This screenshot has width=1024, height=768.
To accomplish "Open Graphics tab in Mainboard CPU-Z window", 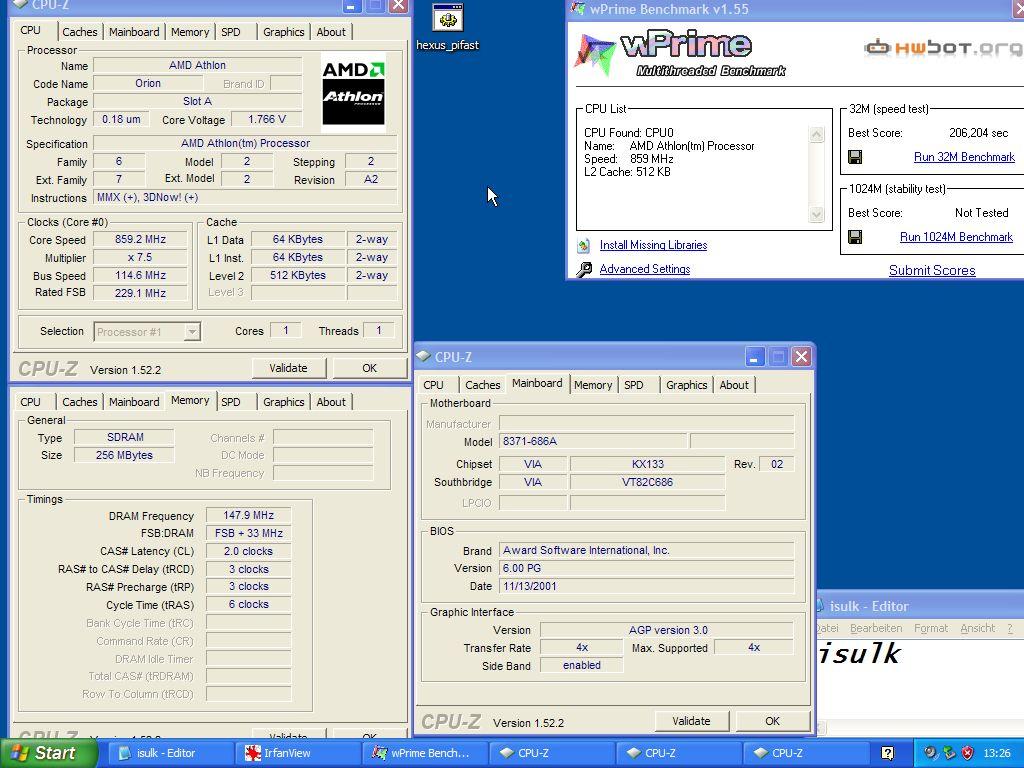I will tap(686, 385).
